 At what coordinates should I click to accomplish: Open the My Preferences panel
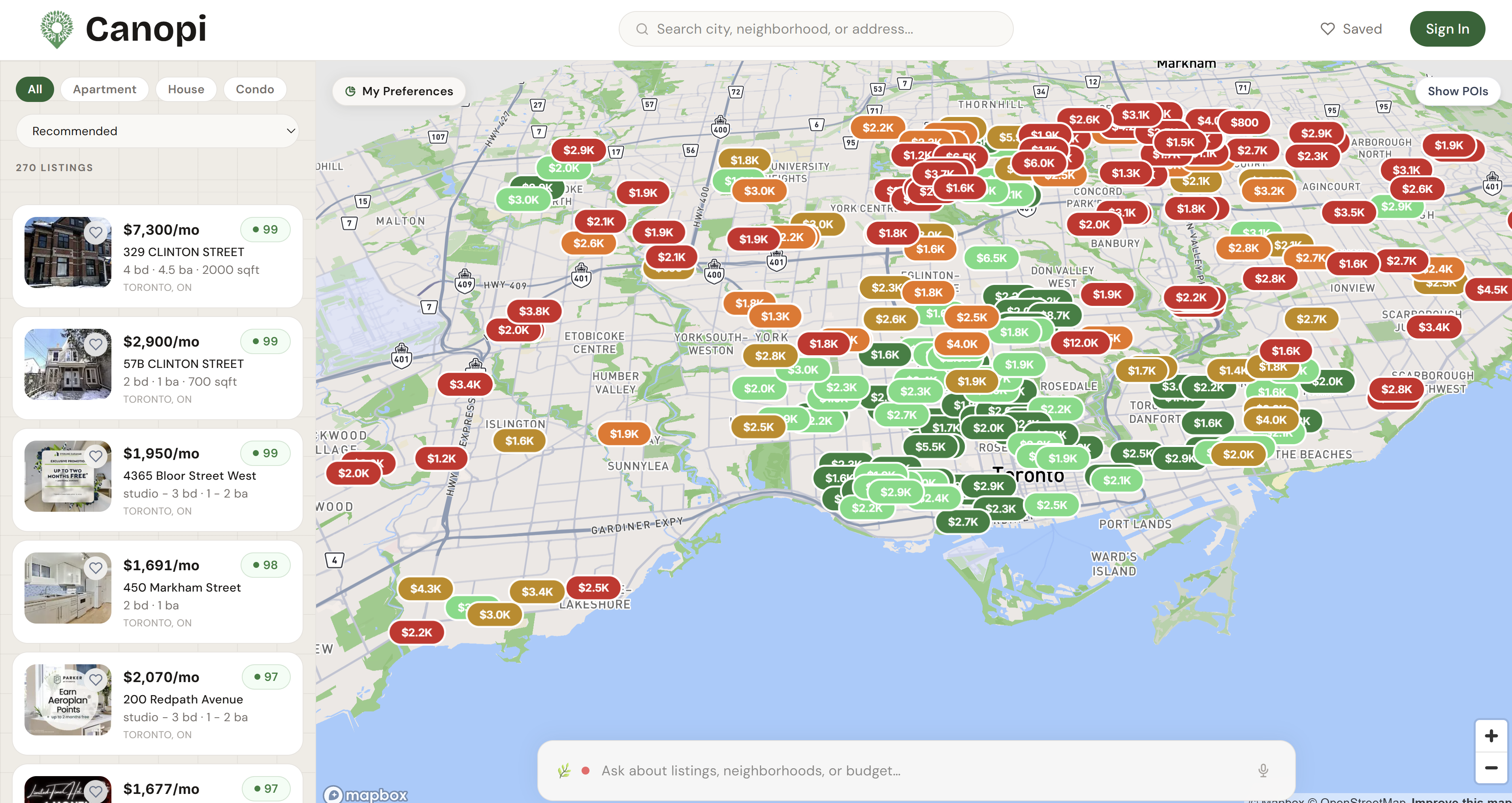399,92
